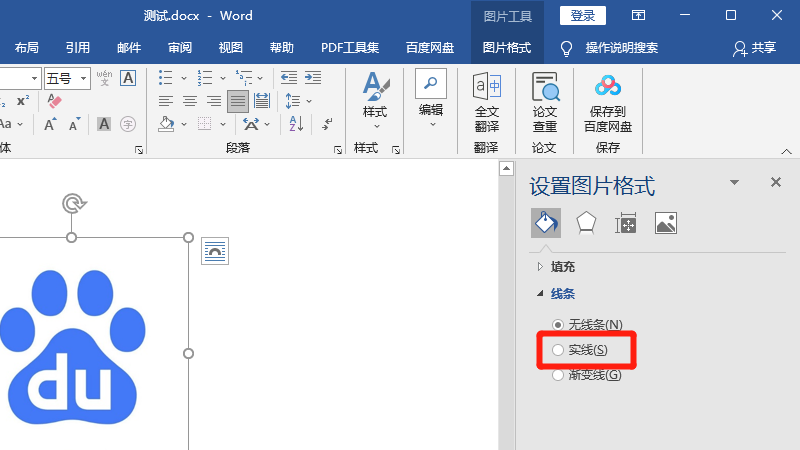Image resolution: width=800 pixels, height=450 pixels.
Task: Expand the 填充 section
Action: (540, 266)
